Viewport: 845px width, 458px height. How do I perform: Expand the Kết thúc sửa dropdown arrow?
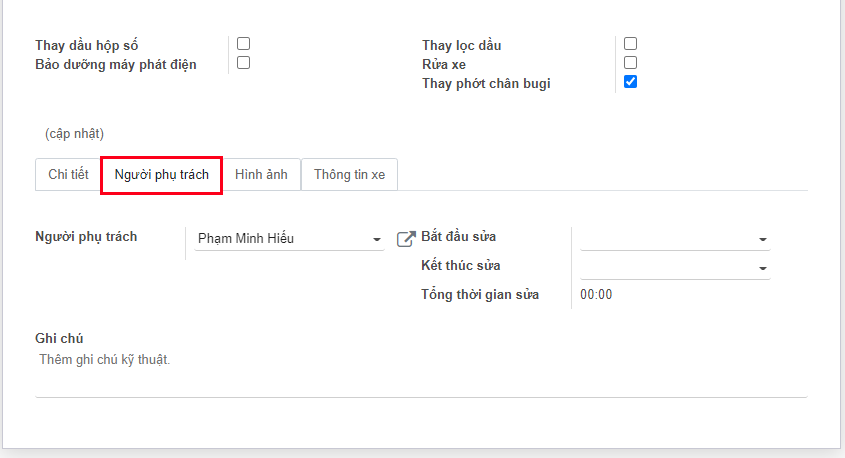[x=763, y=269]
